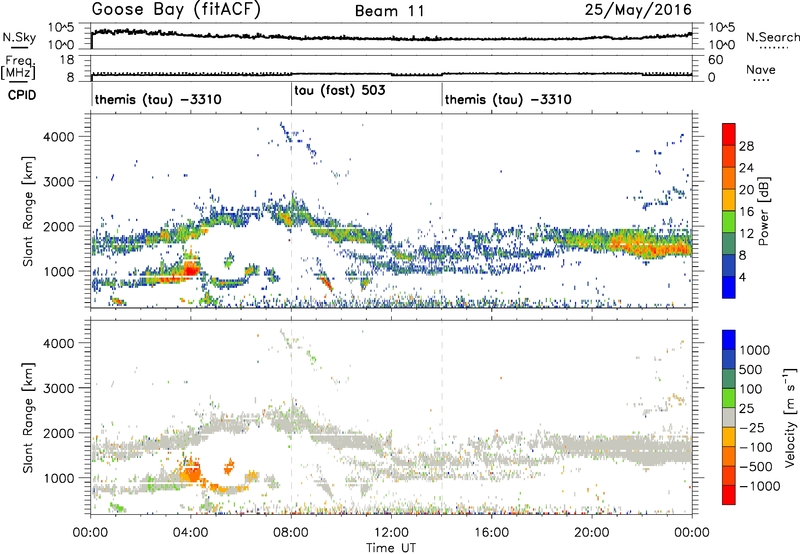Click the 'Velocity [m s-1]' color bar label
This screenshot has width=800, height=554.
point(790,417)
